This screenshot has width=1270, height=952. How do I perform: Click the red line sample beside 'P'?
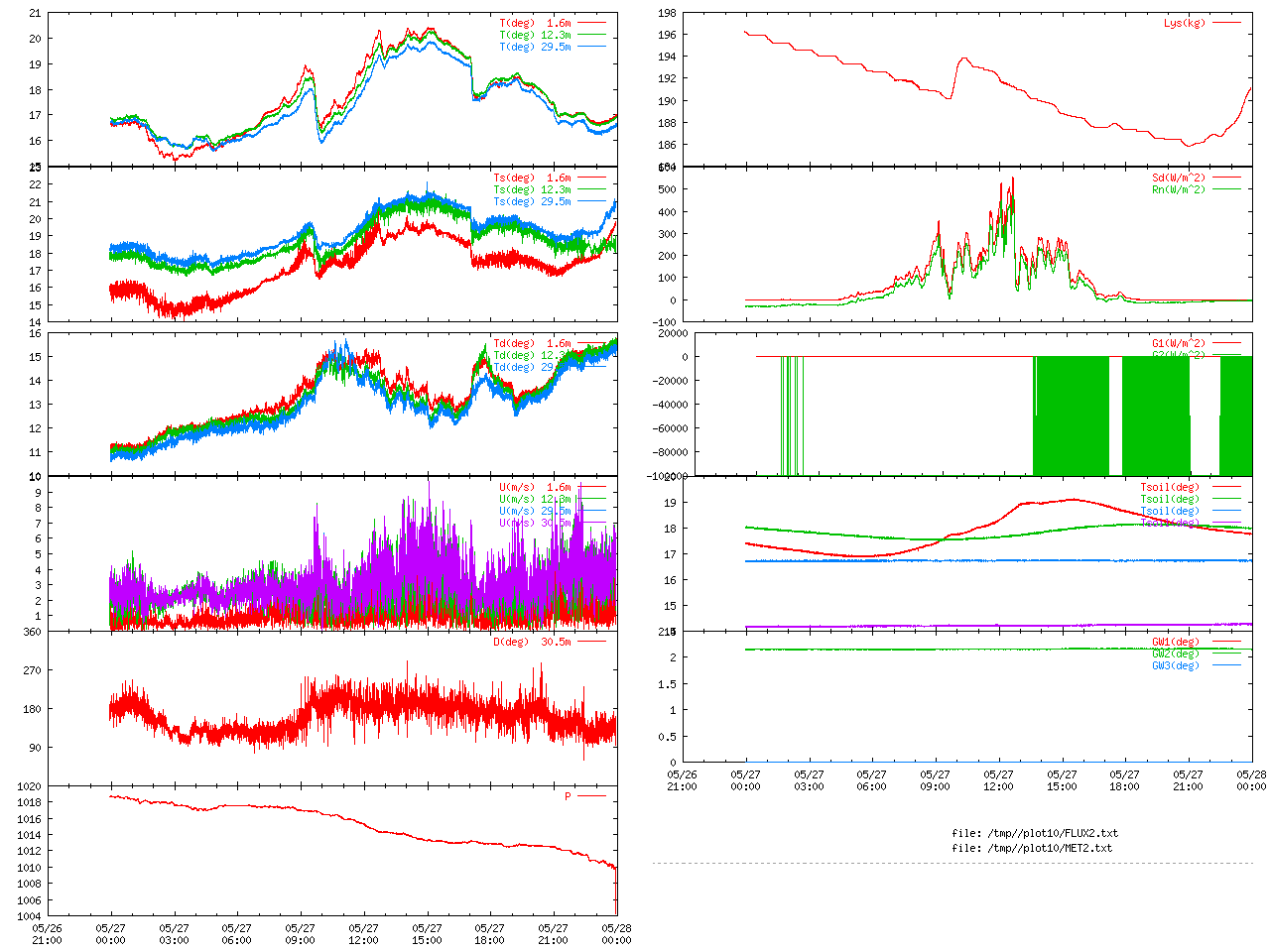[x=591, y=796]
